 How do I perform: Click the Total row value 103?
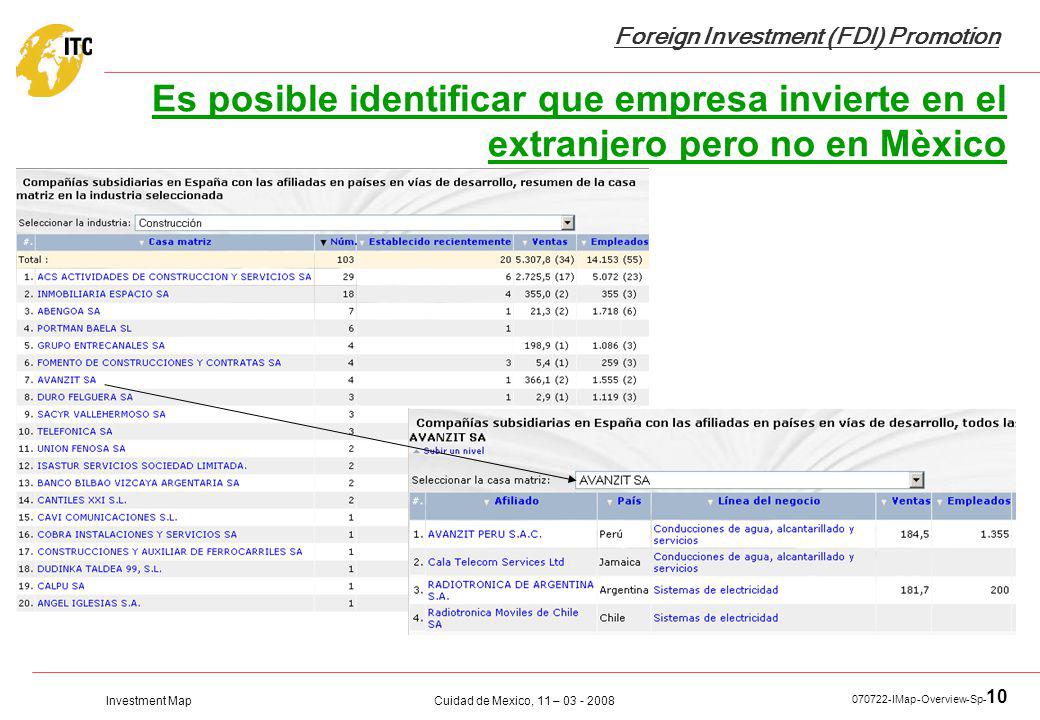click(346, 260)
